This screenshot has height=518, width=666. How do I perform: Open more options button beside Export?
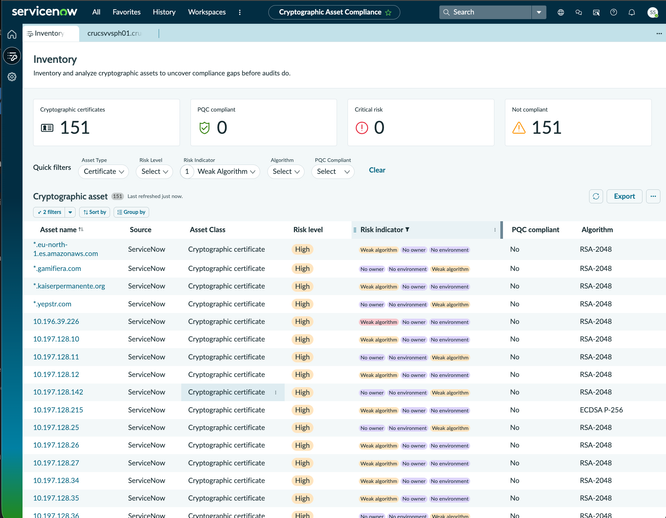click(653, 196)
